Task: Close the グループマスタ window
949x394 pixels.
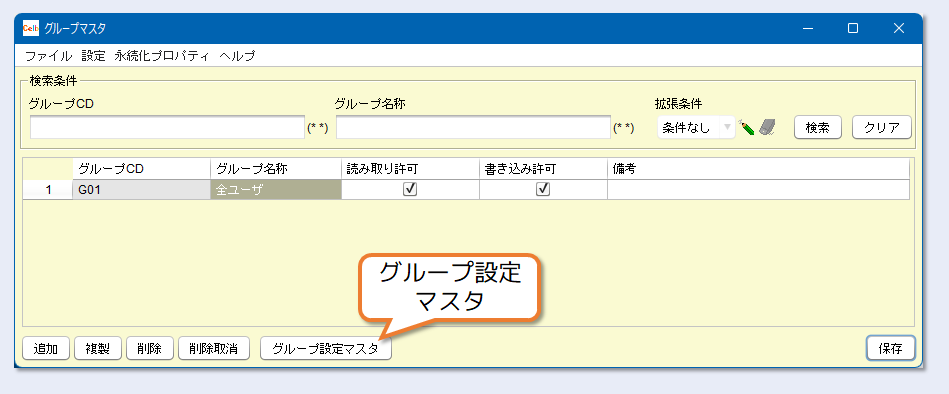Action: pos(899,28)
